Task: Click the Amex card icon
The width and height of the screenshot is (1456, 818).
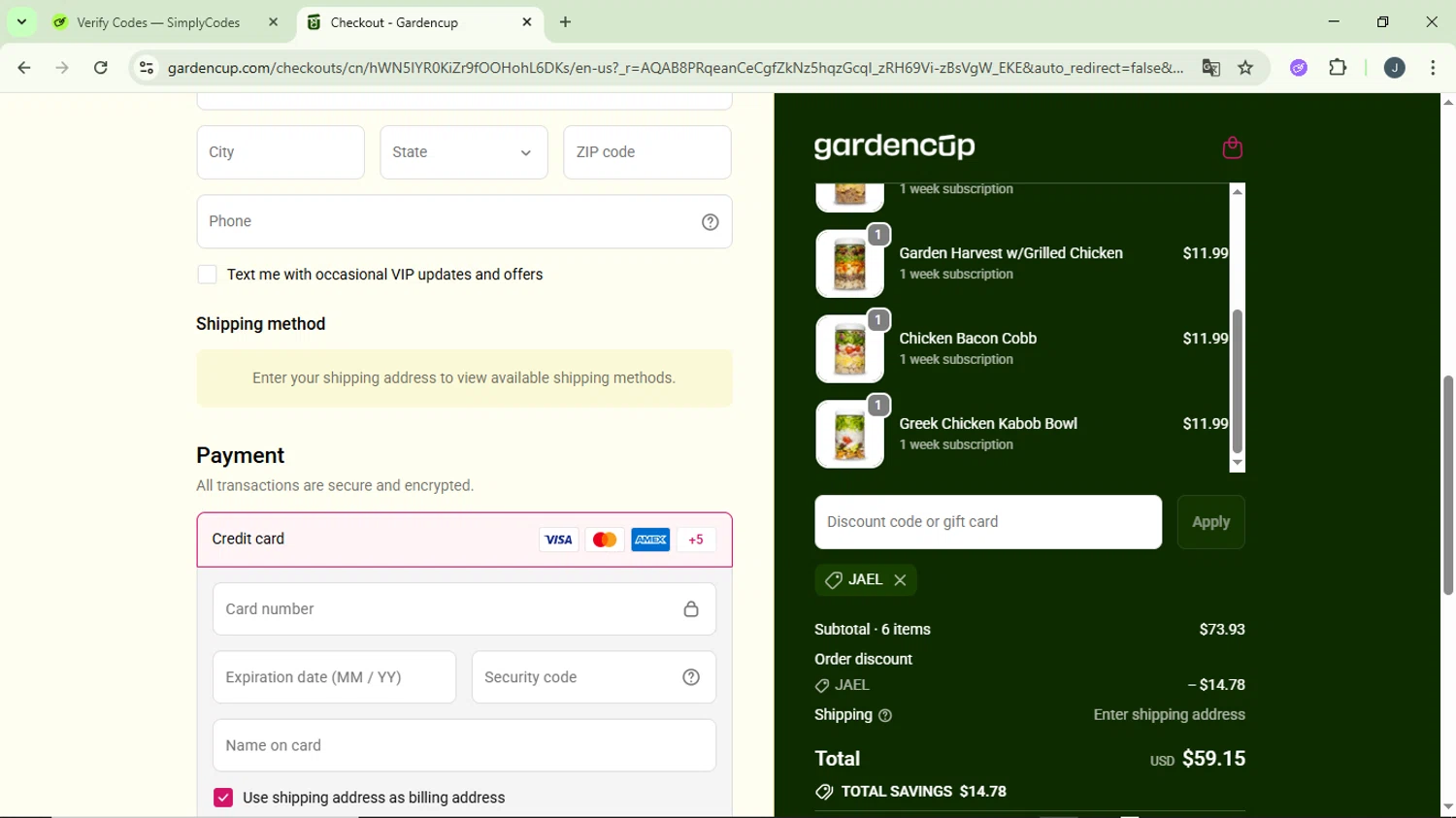Action: pos(650,540)
